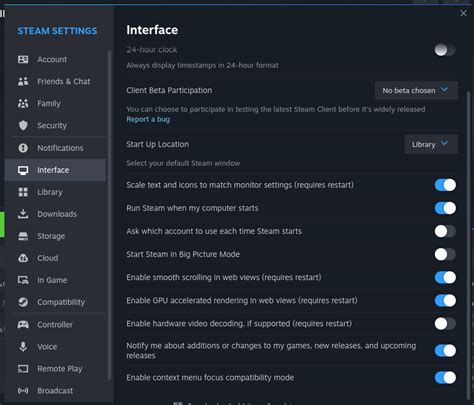Open the Broadcast signal icon entry

[x=23, y=390]
